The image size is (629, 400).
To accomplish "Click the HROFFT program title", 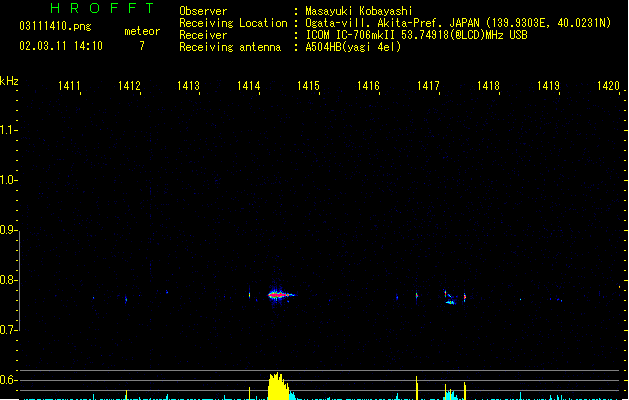I will tap(103, 8).
